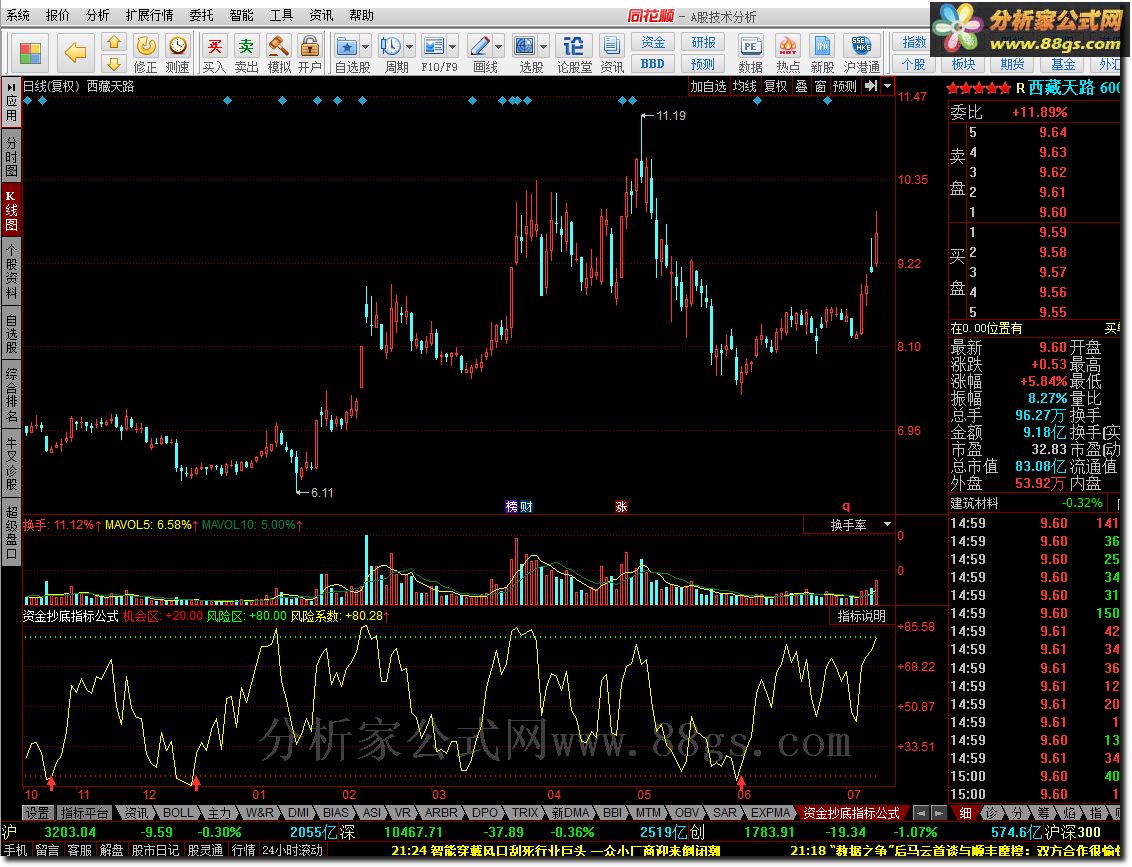The image size is (1132, 867).
Task: Click the 个股 toolbar button
Action: (x=913, y=64)
